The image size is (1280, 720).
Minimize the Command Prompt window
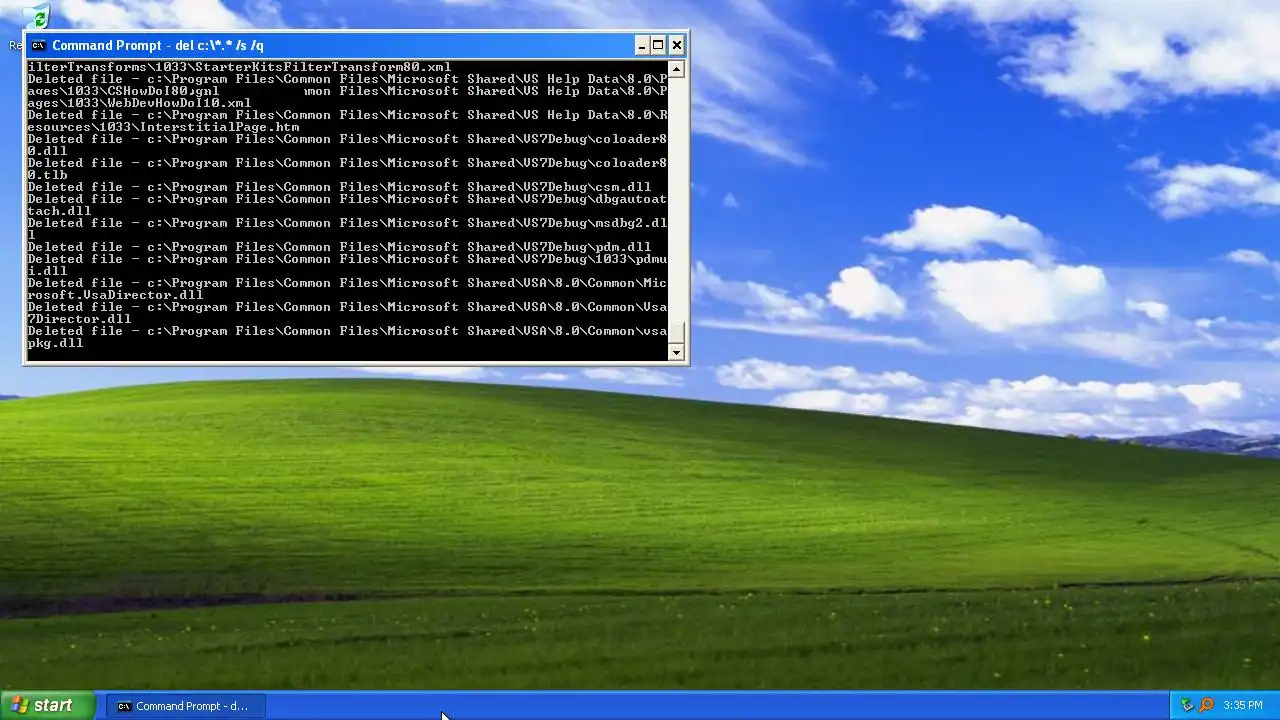click(x=642, y=45)
